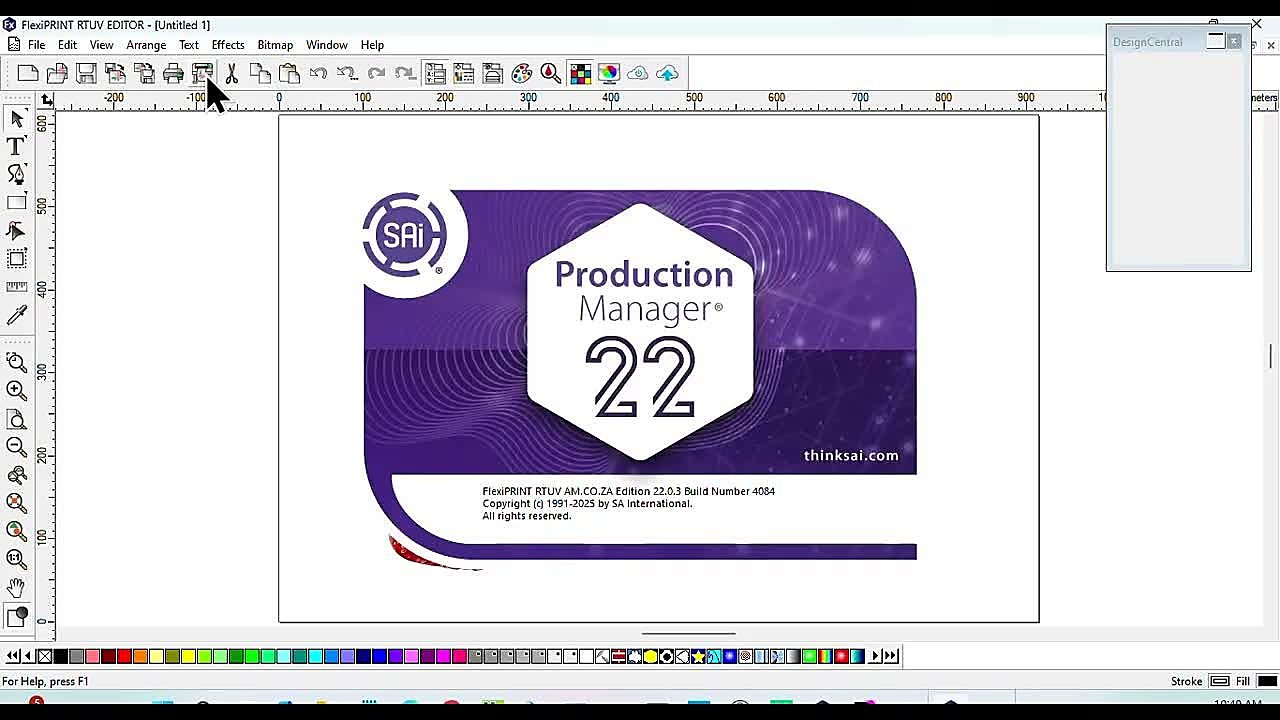
Task: Select the no-fill crossed swatch
Action: click(44, 656)
